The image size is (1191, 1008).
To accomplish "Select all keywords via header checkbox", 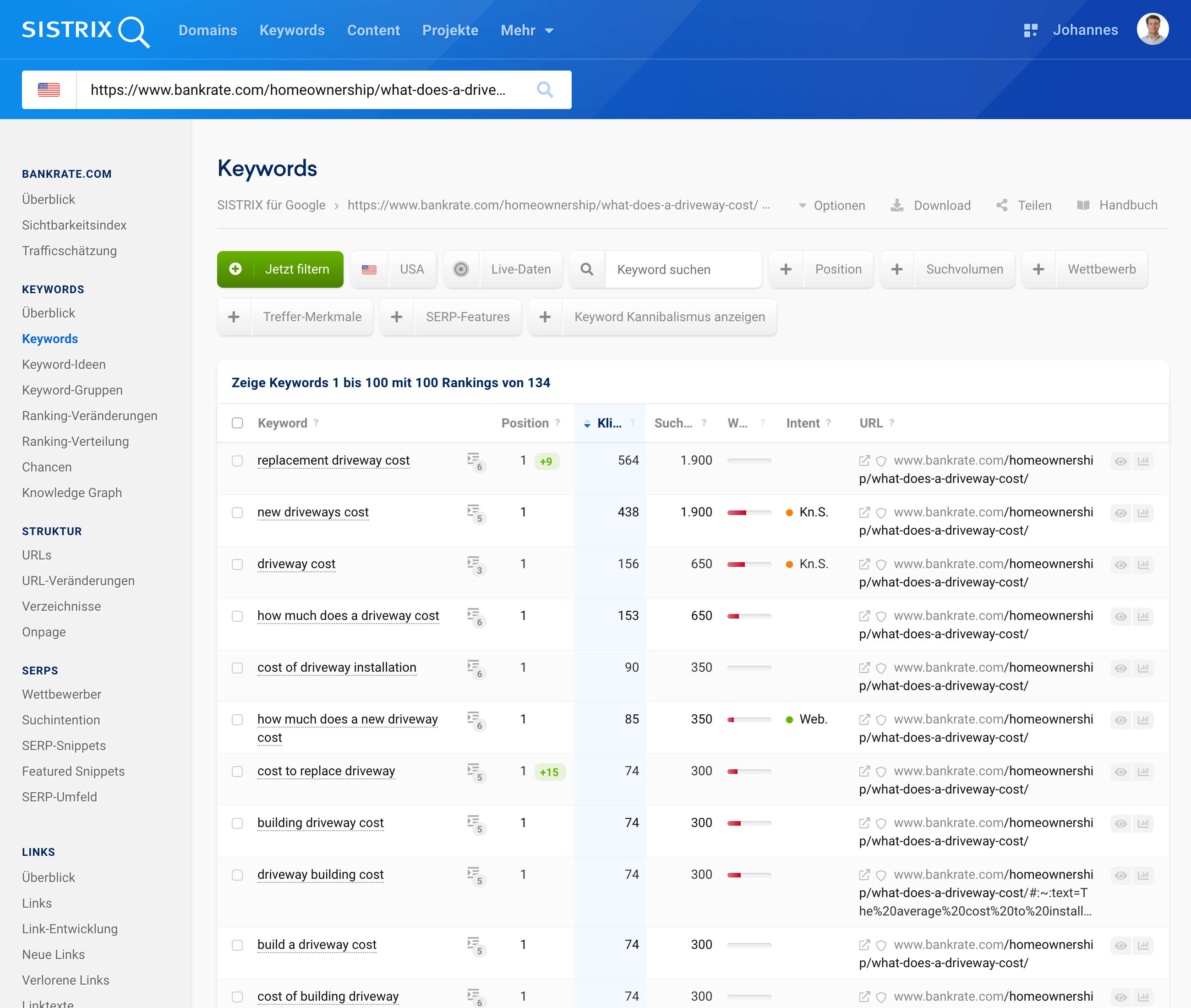I will point(237,423).
